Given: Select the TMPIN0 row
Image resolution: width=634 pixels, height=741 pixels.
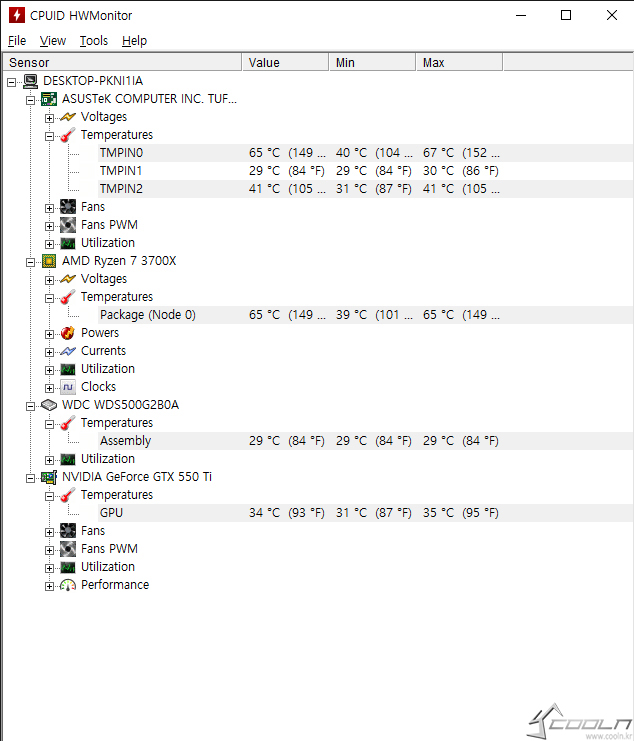Looking at the screenshot, I should 366,153.
